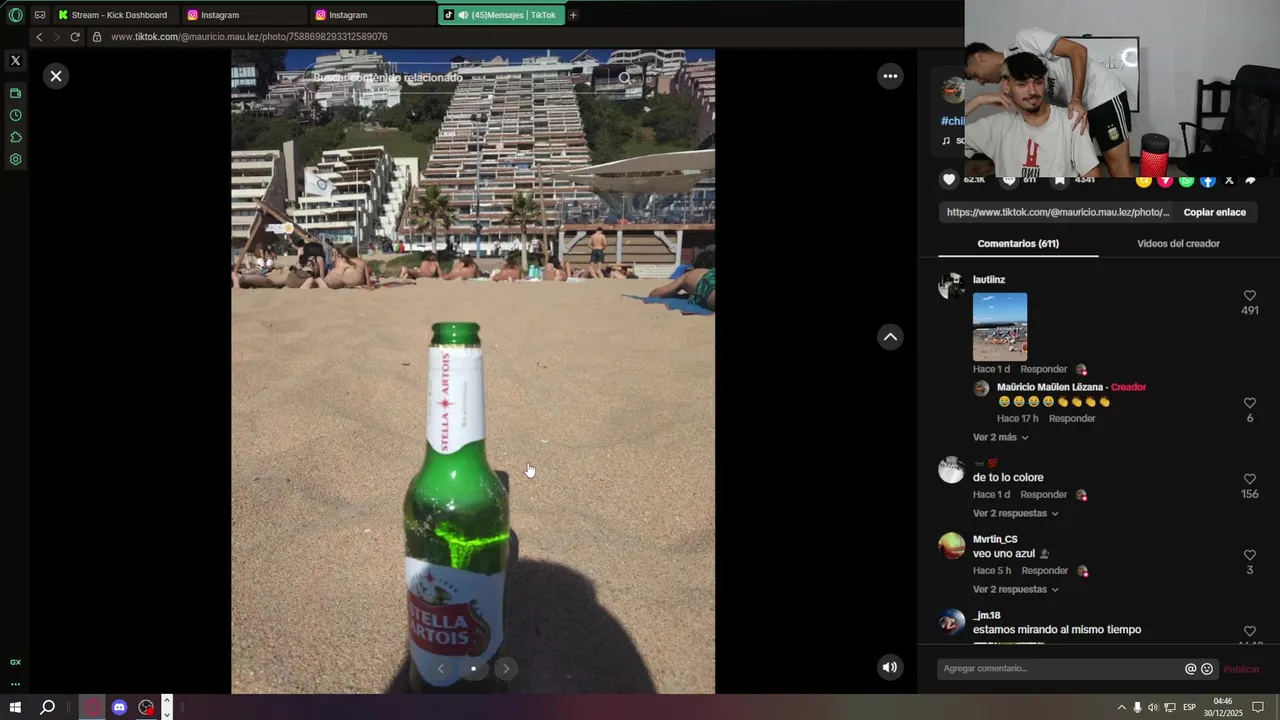Open the emoji picker in comment box
Image resolution: width=1280 pixels, height=720 pixels.
pyautogui.click(x=1207, y=669)
